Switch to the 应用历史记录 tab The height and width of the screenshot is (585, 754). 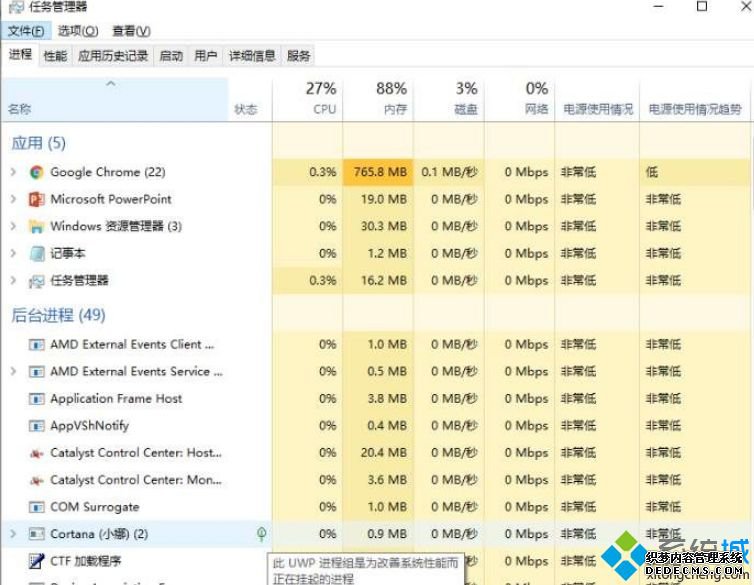click(x=113, y=56)
